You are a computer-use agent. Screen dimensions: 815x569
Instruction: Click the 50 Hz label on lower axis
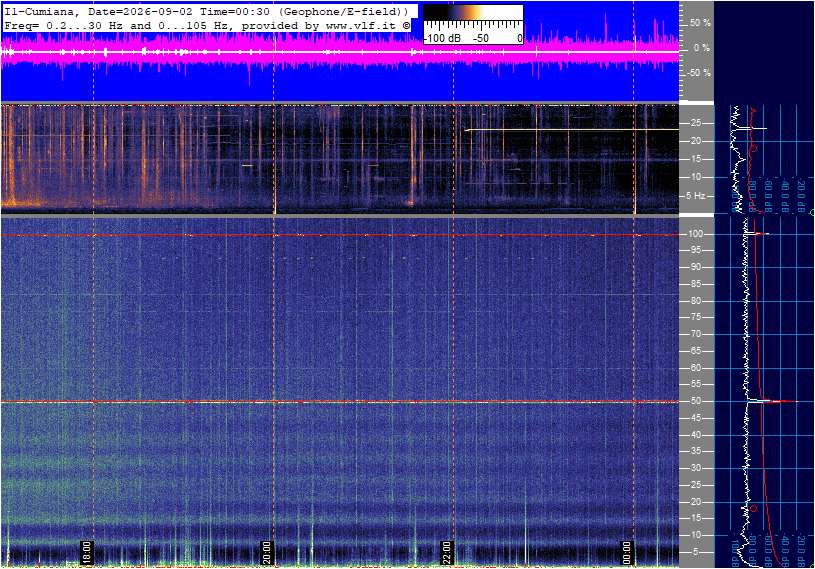[695, 401]
